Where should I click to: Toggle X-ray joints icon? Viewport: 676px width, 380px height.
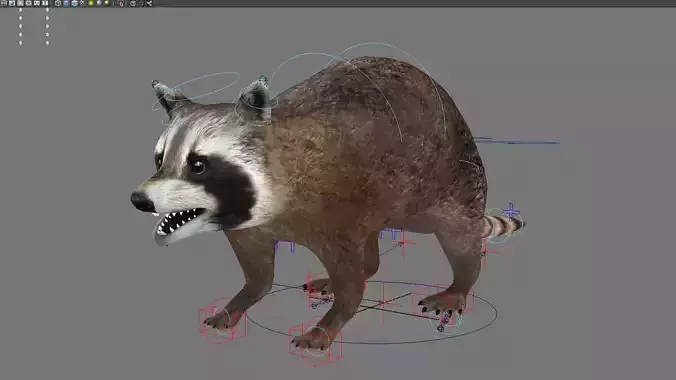point(149,3)
